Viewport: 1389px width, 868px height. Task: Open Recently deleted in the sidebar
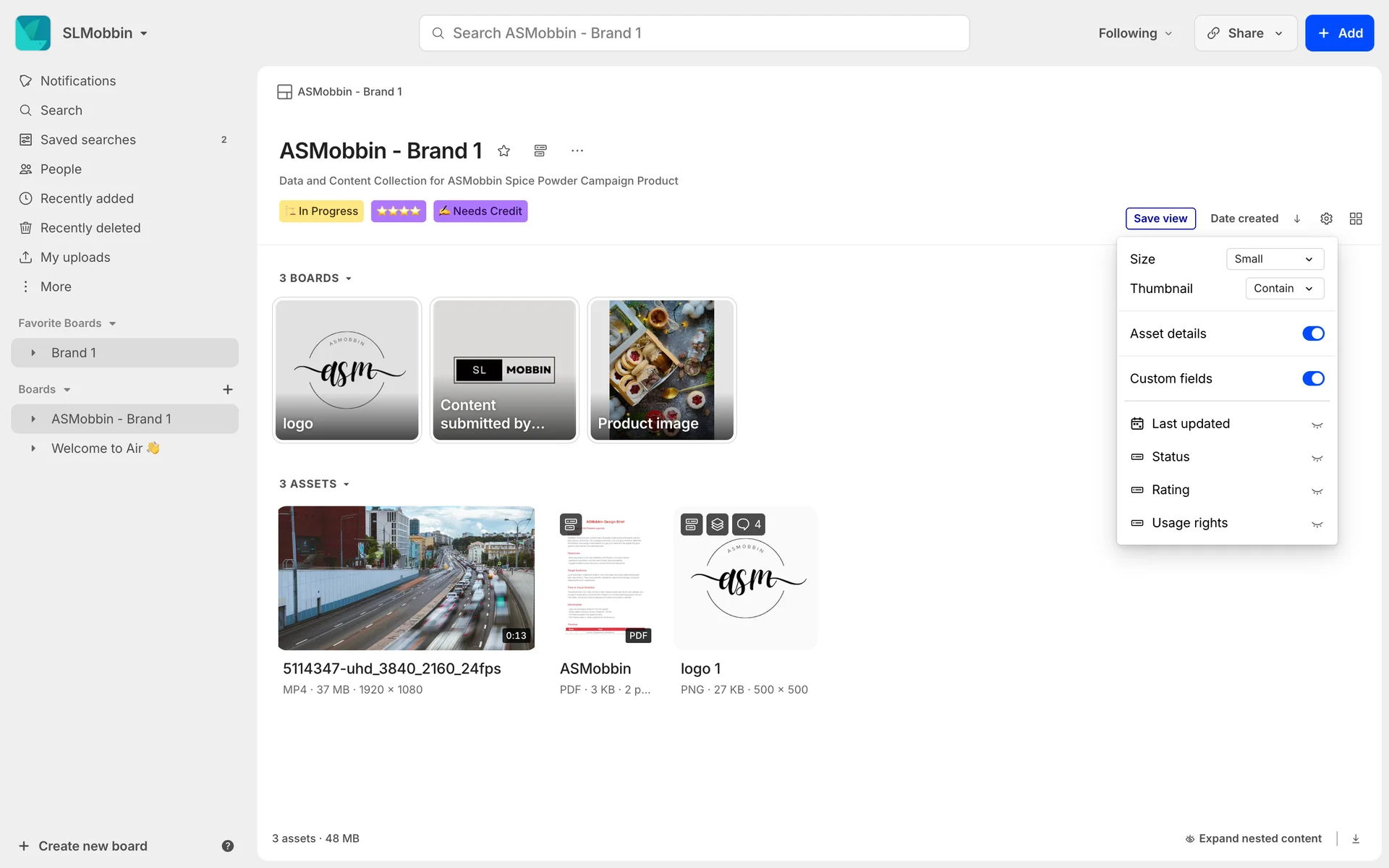point(90,228)
